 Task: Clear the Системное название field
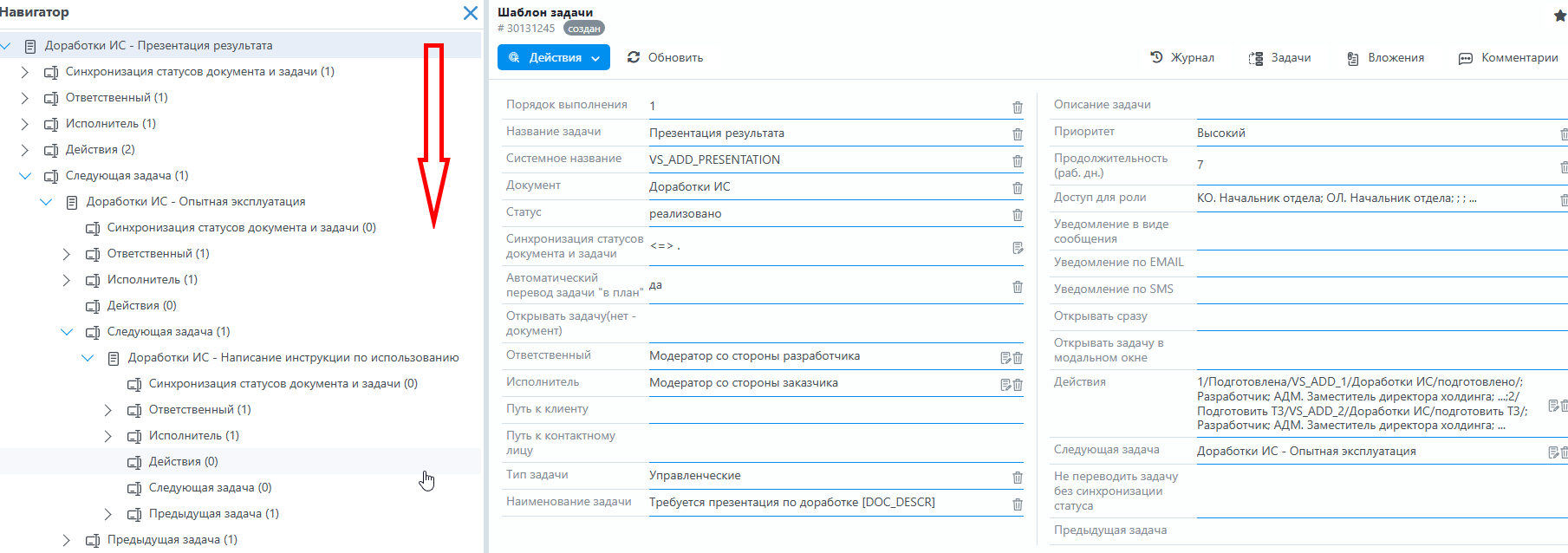coord(1018,161)
